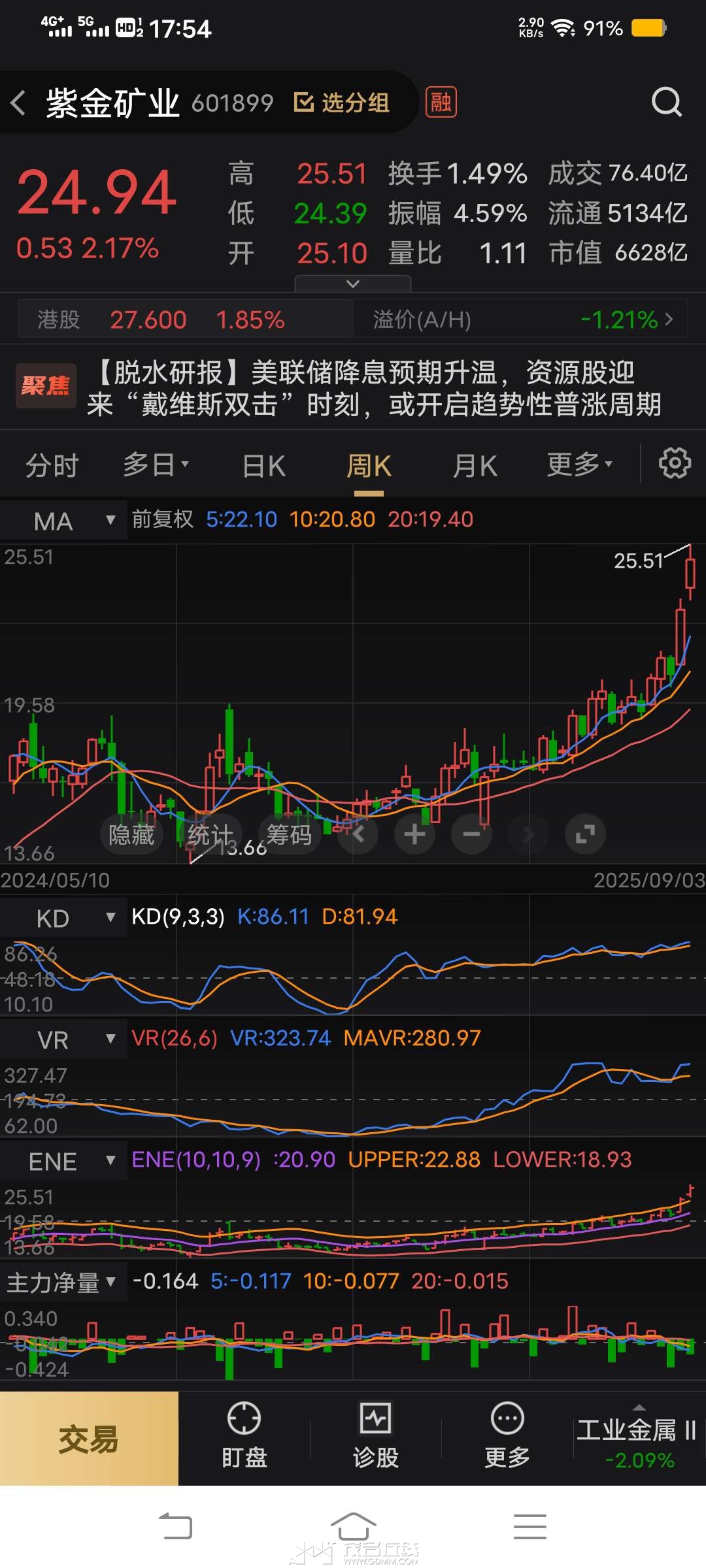This screenshot has height=1568, width=706.
Task: Tap the 25.51 high label on chart
Action: click(x=639, y=561)
